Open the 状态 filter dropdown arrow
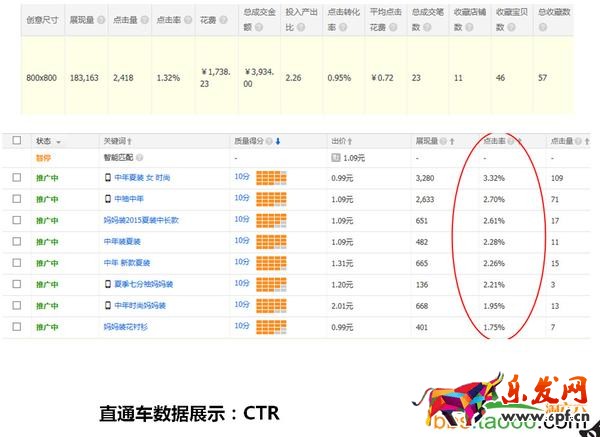The image size is (600, 437). (x=58, y=142)
